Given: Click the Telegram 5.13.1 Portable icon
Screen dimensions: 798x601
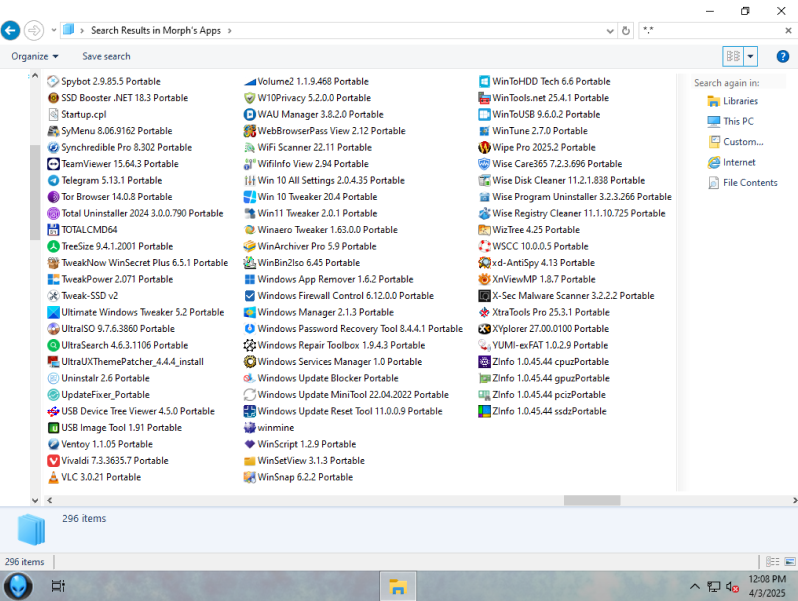Looking at the screenshot, I should pyautogui.click(x=53, y=180).
